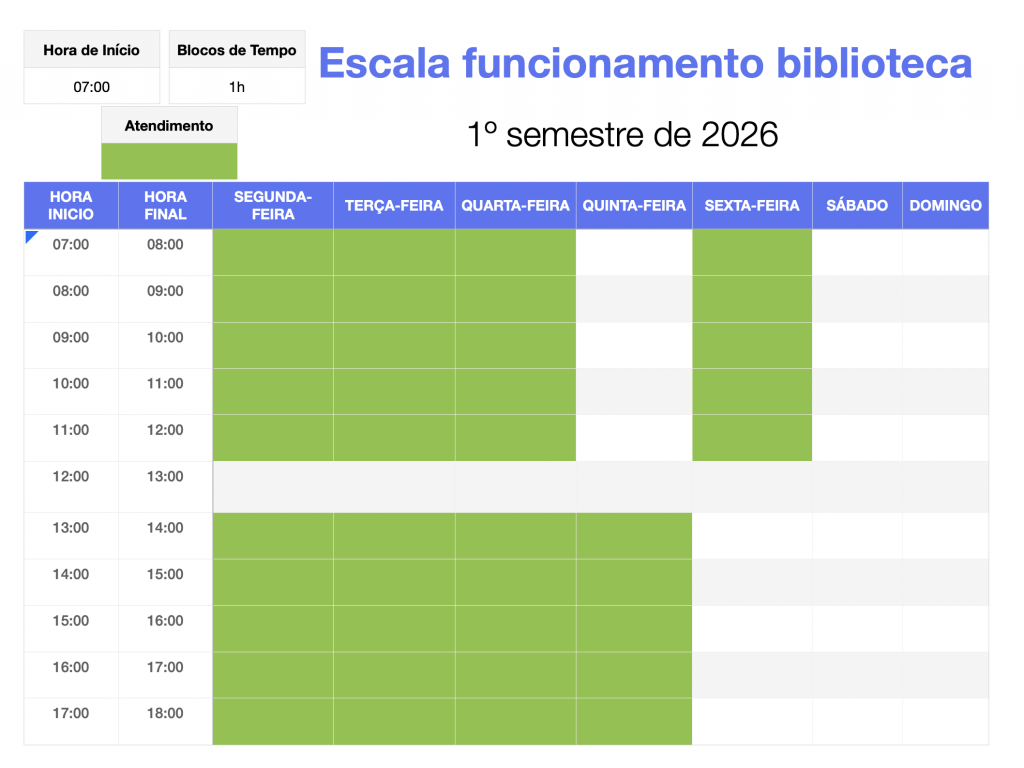The height and width of the screenshot is (768, 1024).
Task: Select the TERÇA-FEIRA column header
Action: [394, 206]
